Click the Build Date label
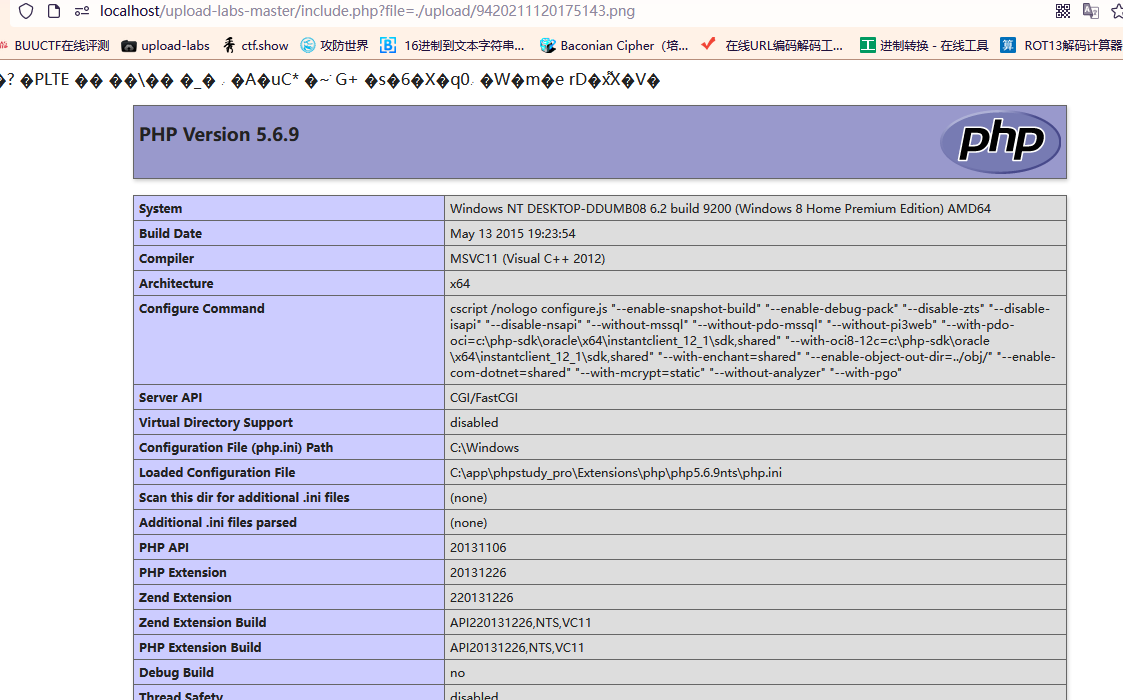This screenshot has height=700, width=1123. click(x=170, y=234)
